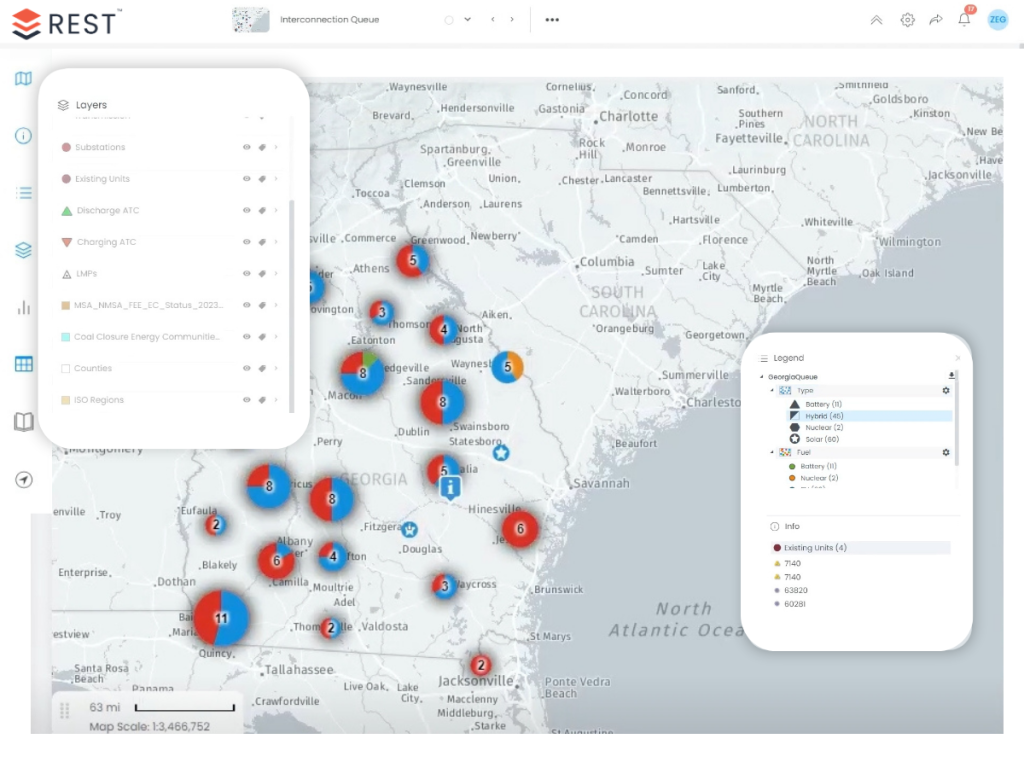Toggle the LMPs layer eye icon
This screenshot has width=1024, height=768.
point(247,274)
